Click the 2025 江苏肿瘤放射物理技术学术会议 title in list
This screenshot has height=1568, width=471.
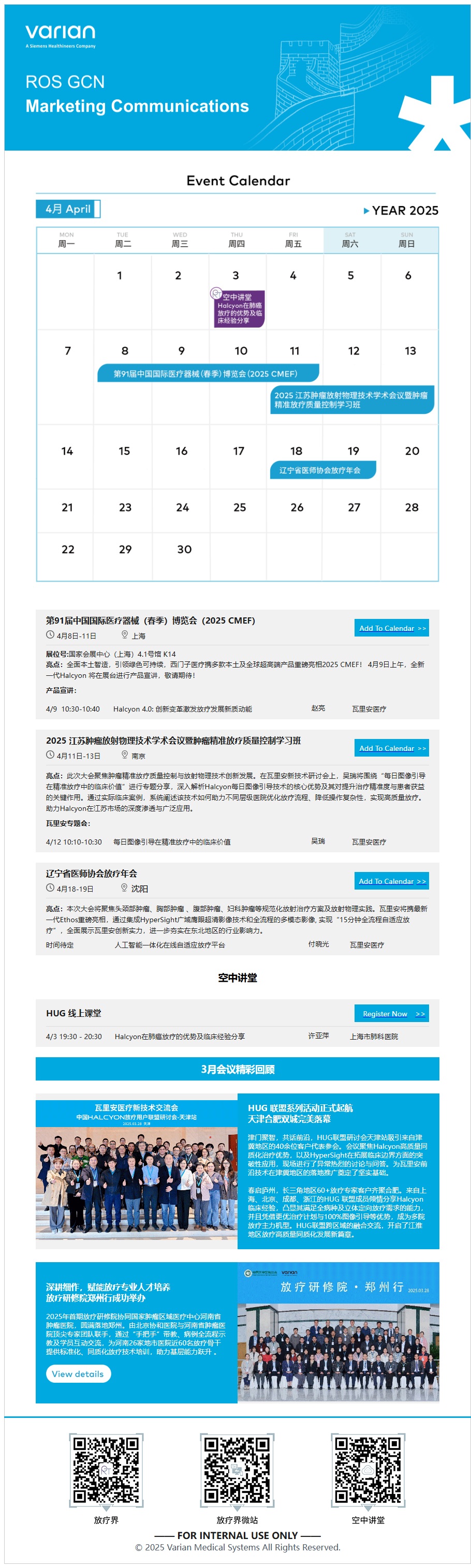click(x=173, y=740)
